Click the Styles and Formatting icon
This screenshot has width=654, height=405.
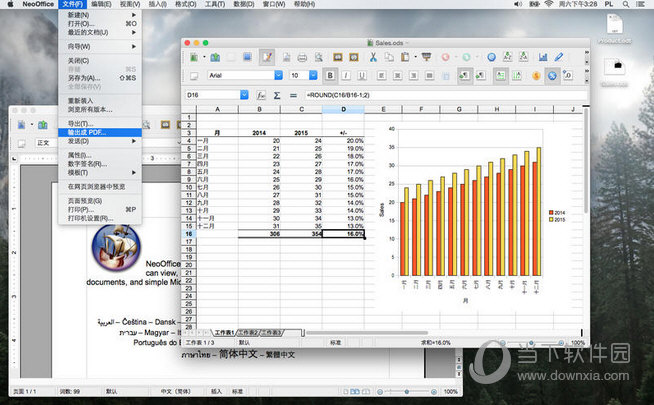194,75
